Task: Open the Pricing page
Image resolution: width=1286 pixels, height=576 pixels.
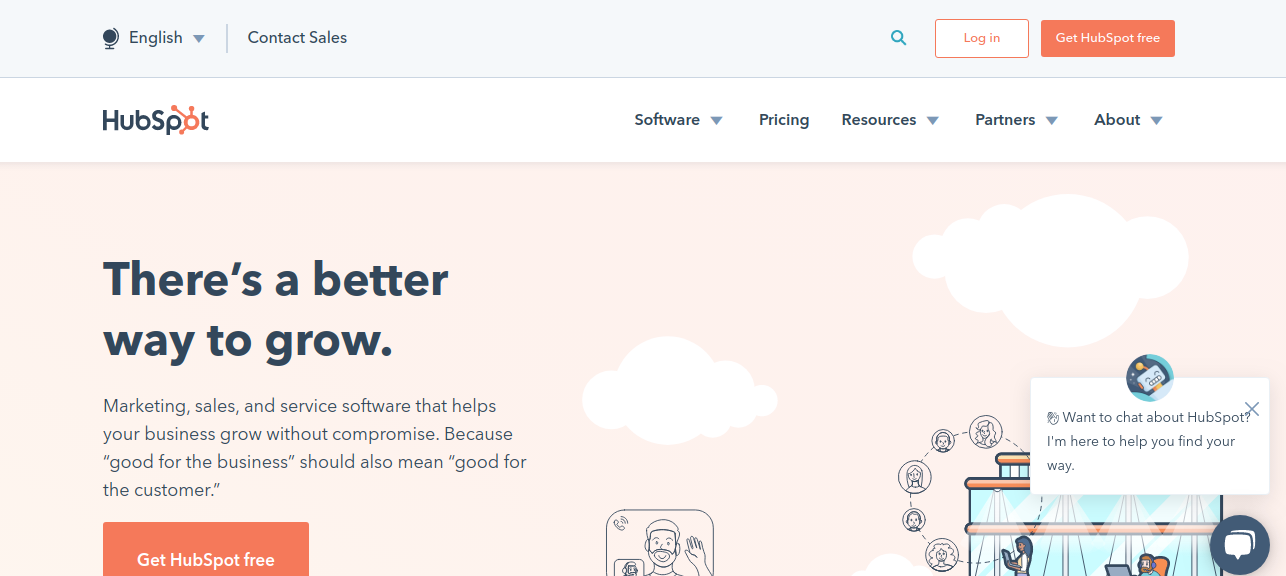Action: [784, 120]
